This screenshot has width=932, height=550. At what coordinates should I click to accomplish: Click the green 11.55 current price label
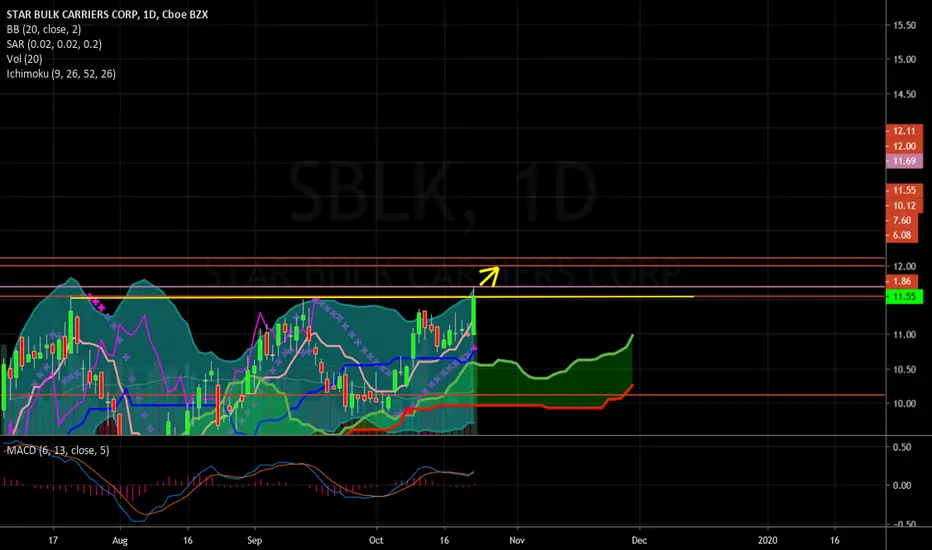coord(904,296)
